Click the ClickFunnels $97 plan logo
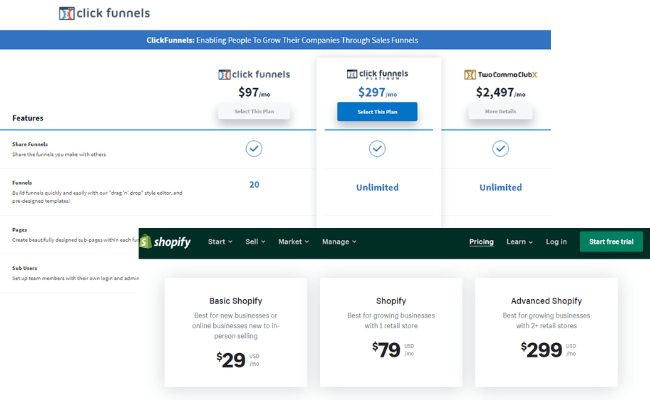Image resolution: width=650 pixels, height=400 pixels. pyautogui.click(x=254, y=75)
